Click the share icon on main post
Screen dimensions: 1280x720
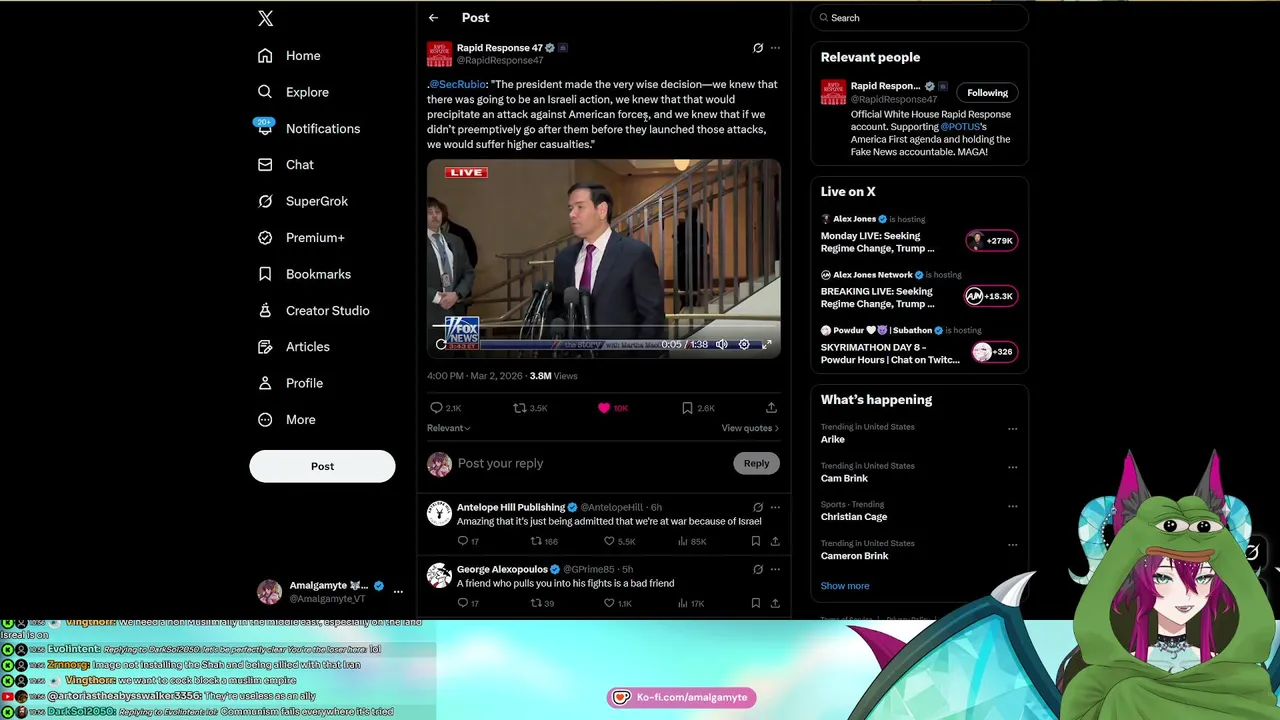(771, 408)
